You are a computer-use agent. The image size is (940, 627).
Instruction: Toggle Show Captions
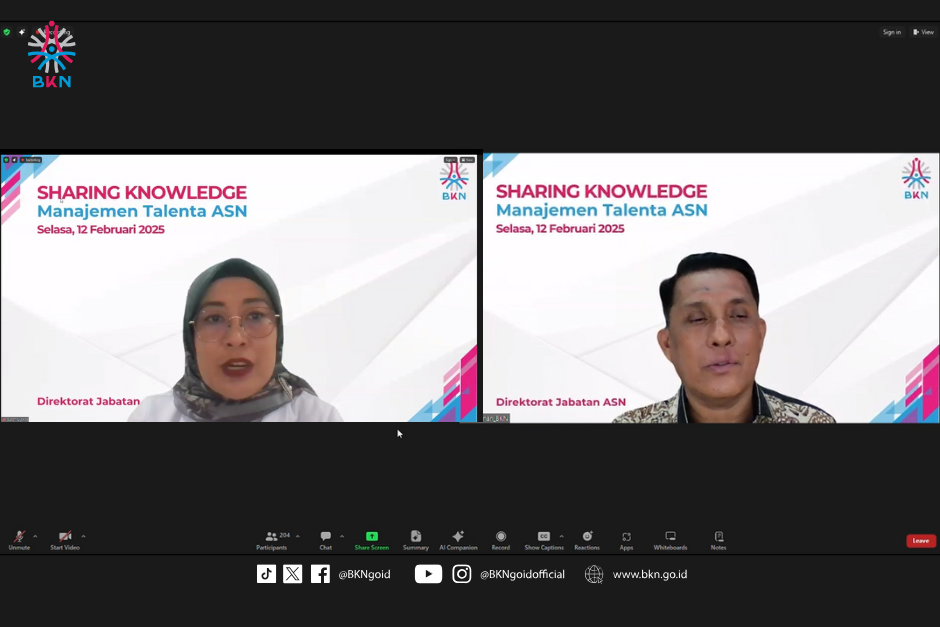point(543,539)
